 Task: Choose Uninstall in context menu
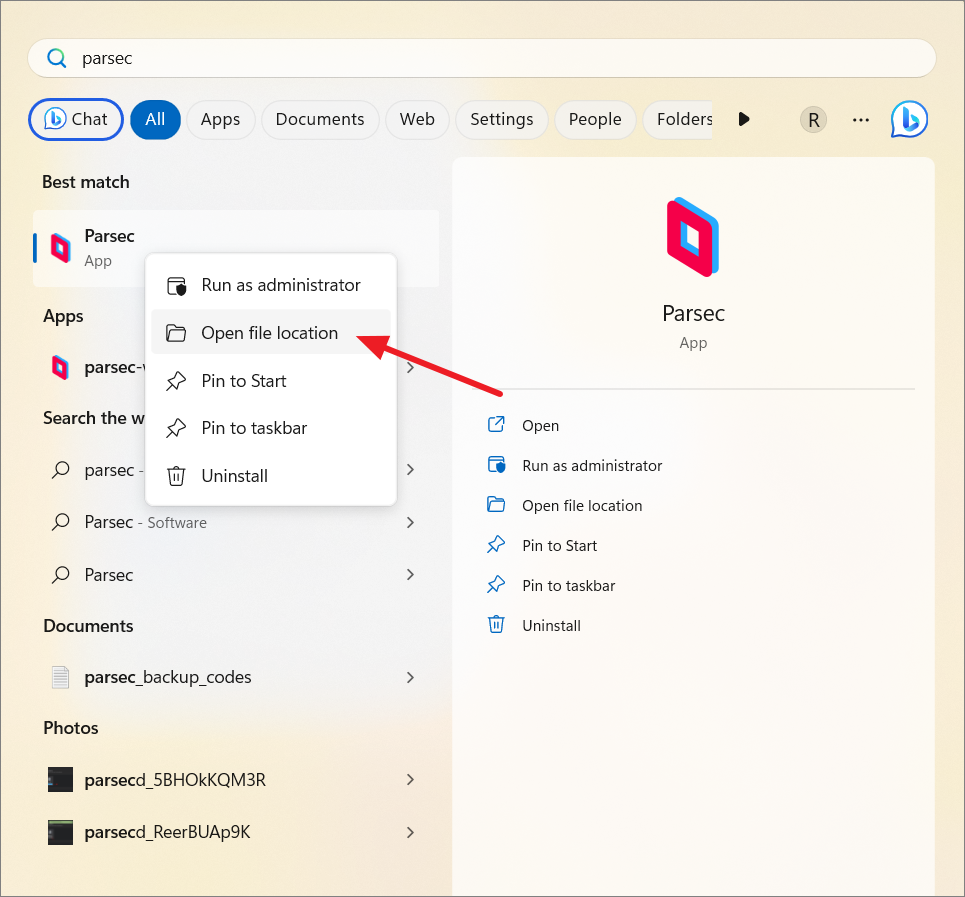pos(271,476)
